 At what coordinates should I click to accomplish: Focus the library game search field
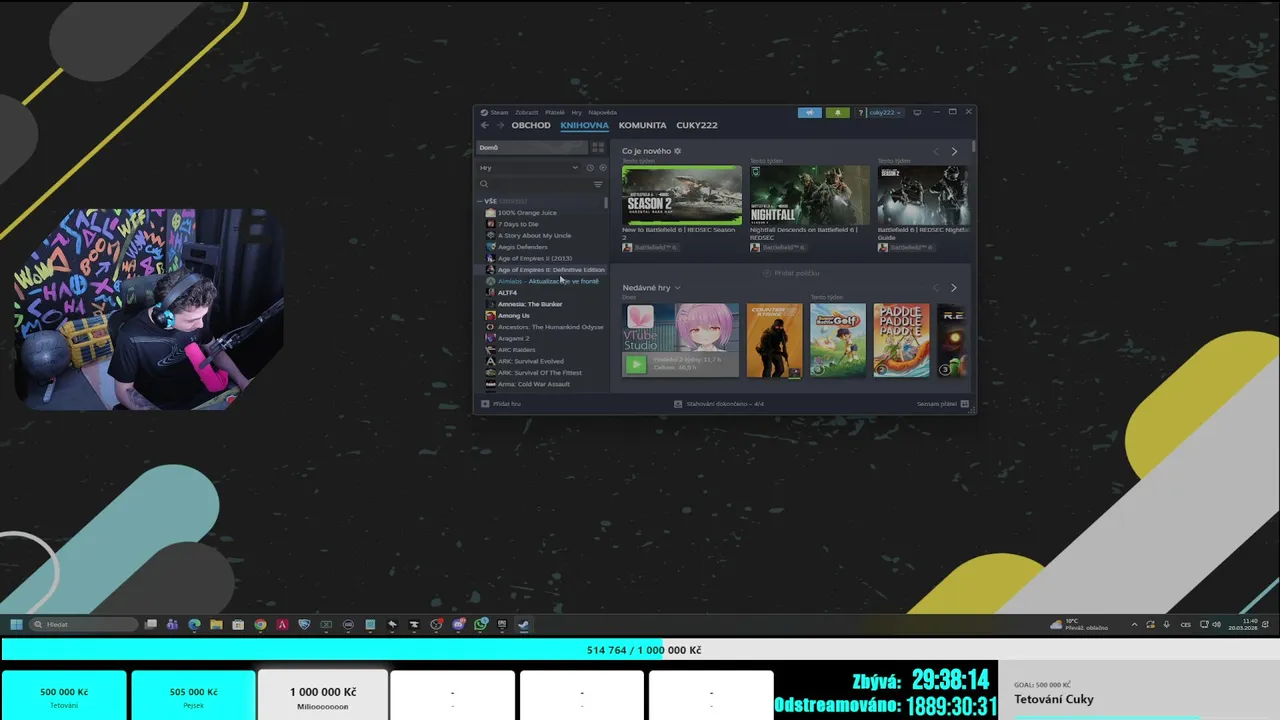click(x=534, y=184)
